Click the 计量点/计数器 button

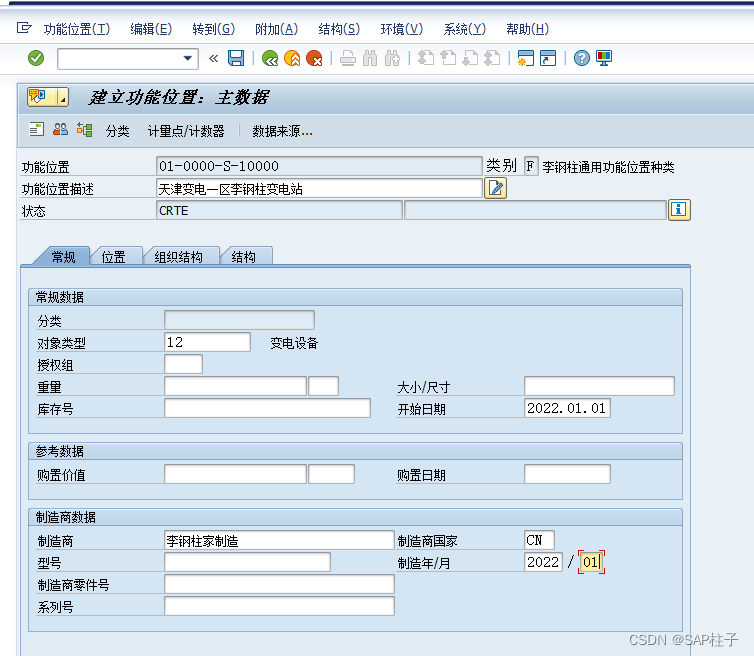tap(186, 131)
